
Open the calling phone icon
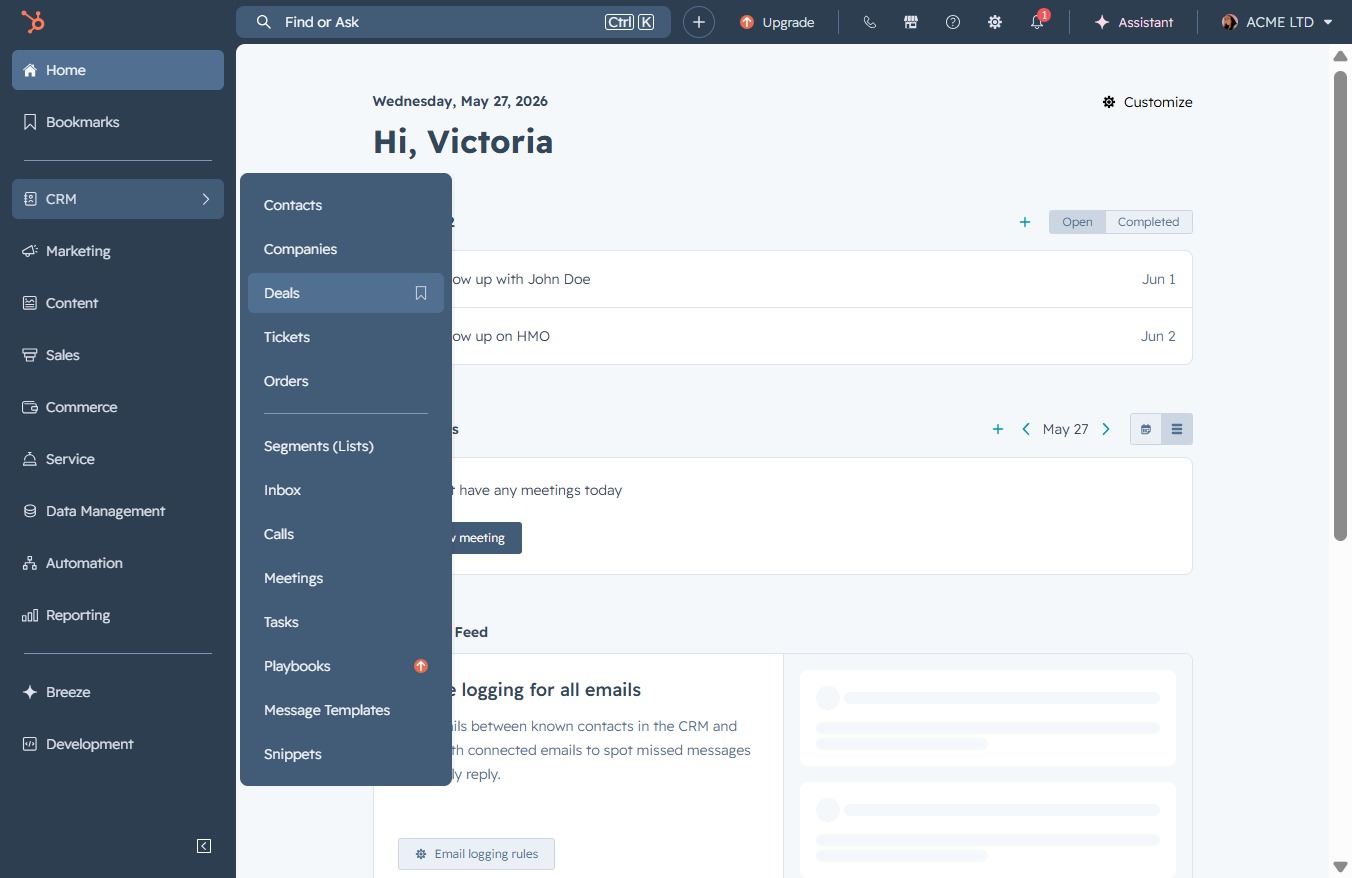coord(869,22)
